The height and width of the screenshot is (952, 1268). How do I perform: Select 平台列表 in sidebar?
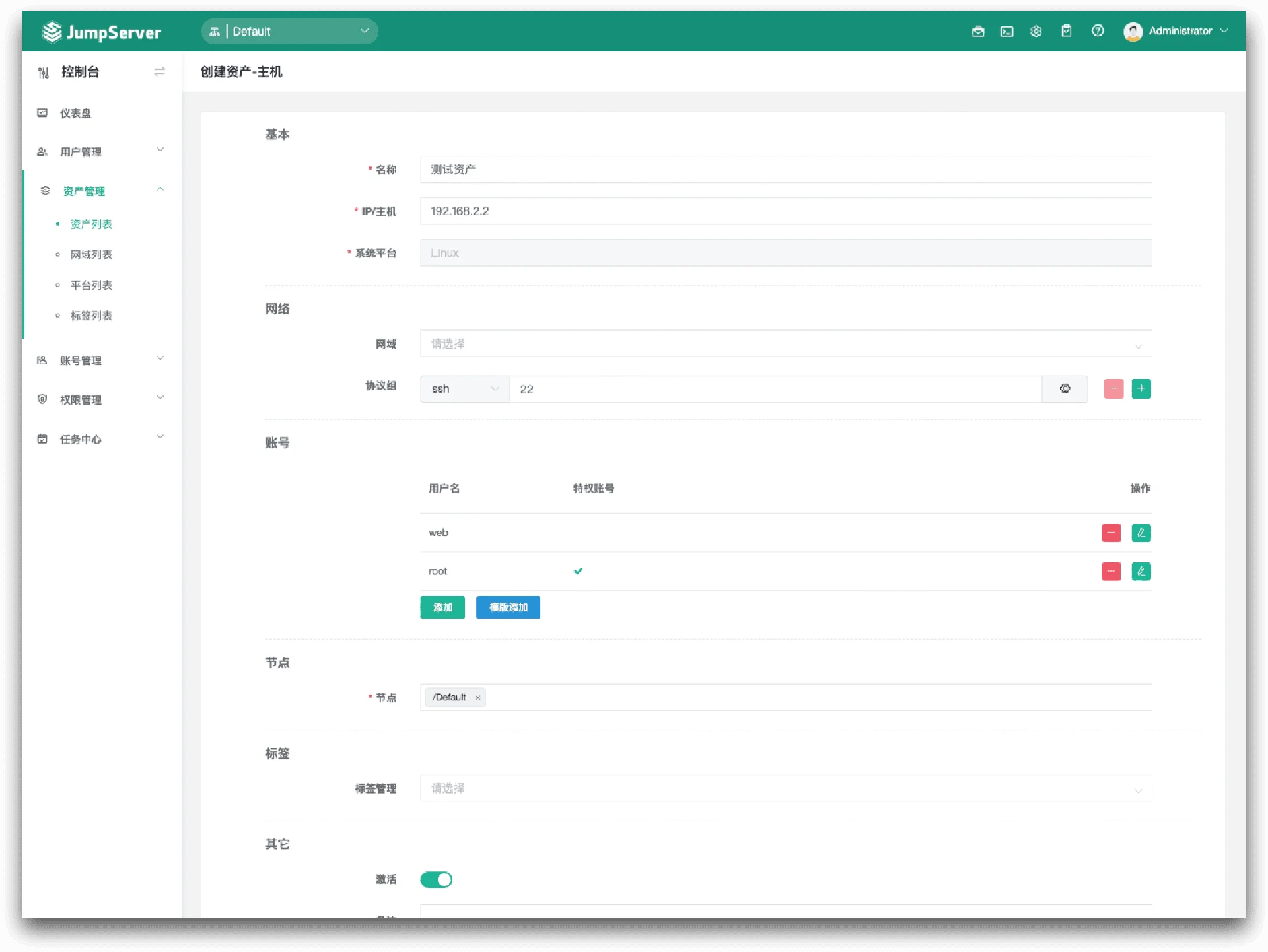tap(91, 285)
